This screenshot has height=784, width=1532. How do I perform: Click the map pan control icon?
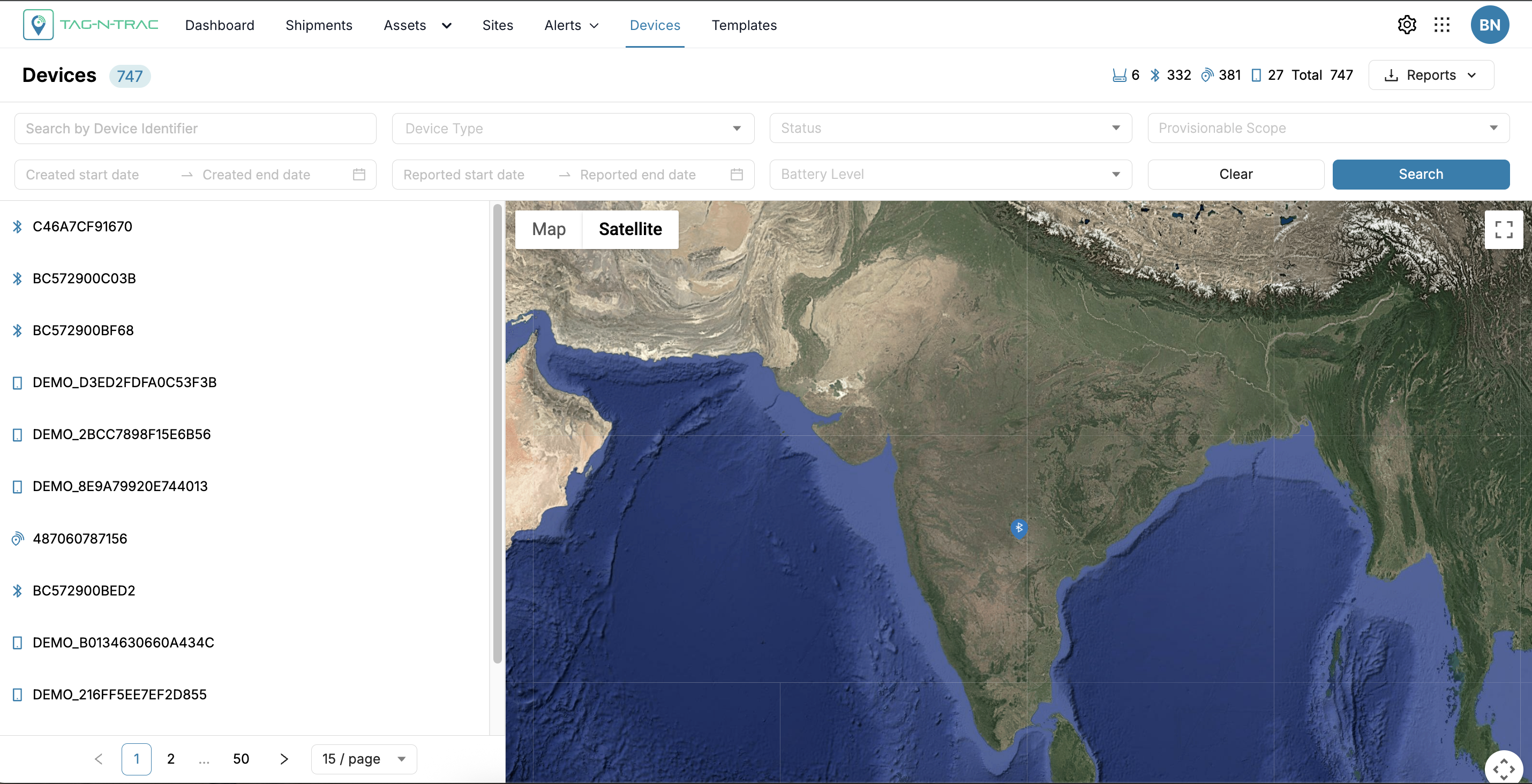click(x=1503, y=769)
